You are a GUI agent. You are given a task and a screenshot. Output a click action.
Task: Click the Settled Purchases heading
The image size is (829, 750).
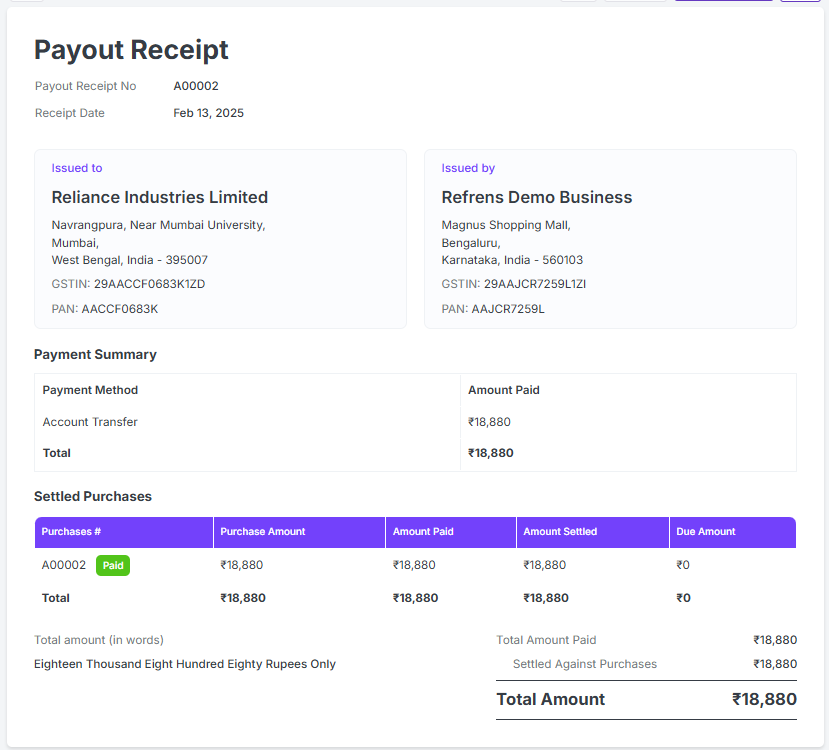coord(93,496)
